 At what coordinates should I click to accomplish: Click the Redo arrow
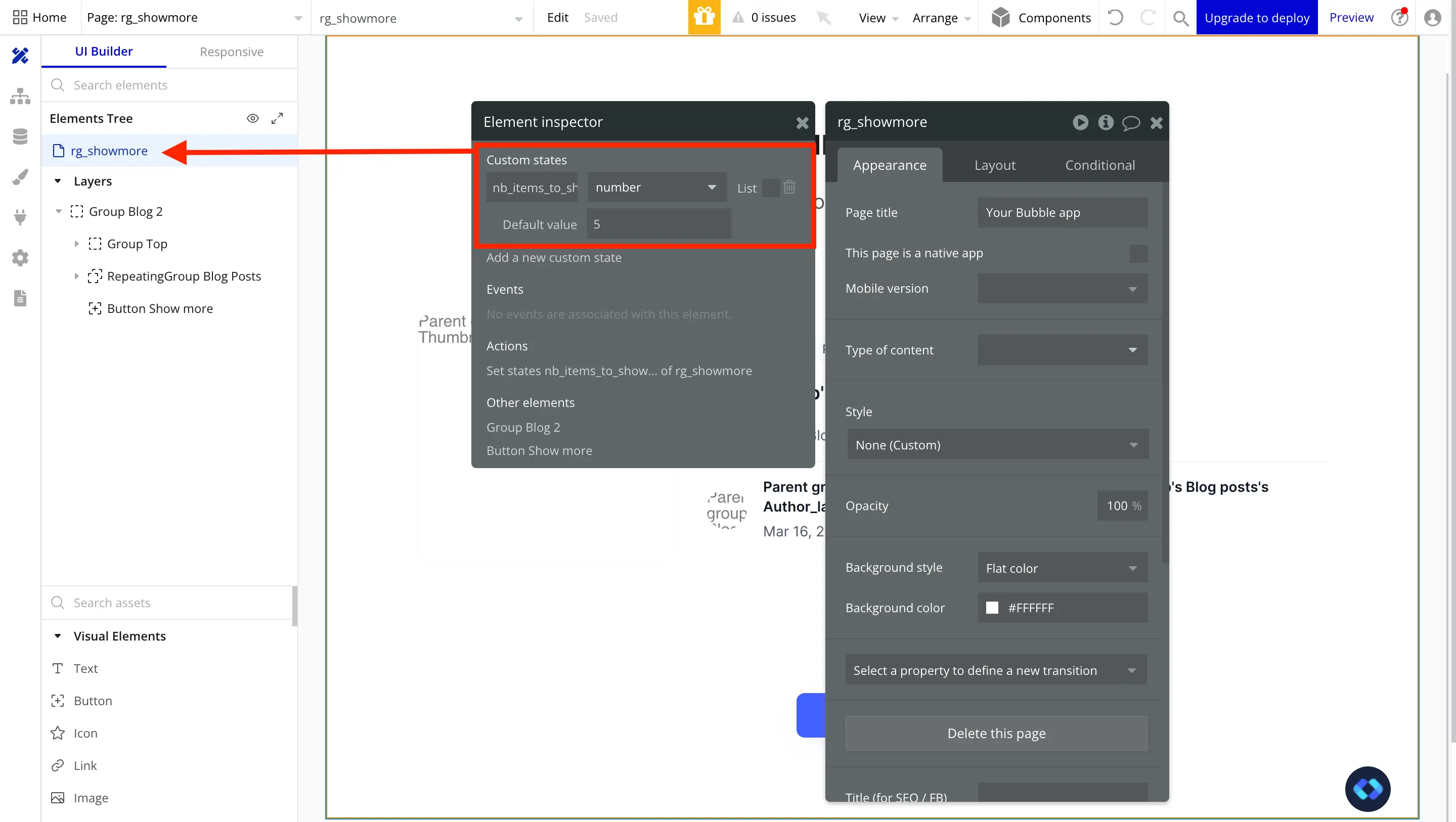(x=1148, y=18)
